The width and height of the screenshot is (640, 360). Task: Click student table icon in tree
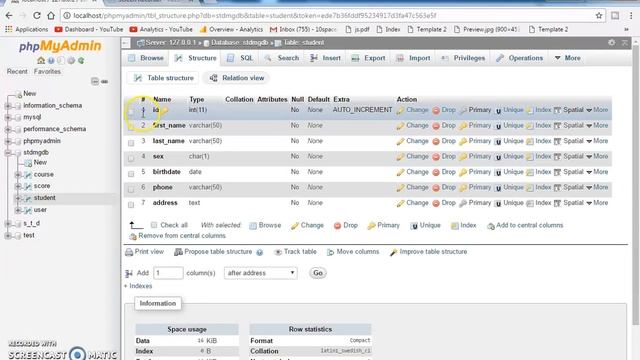(x=28, y=198)
